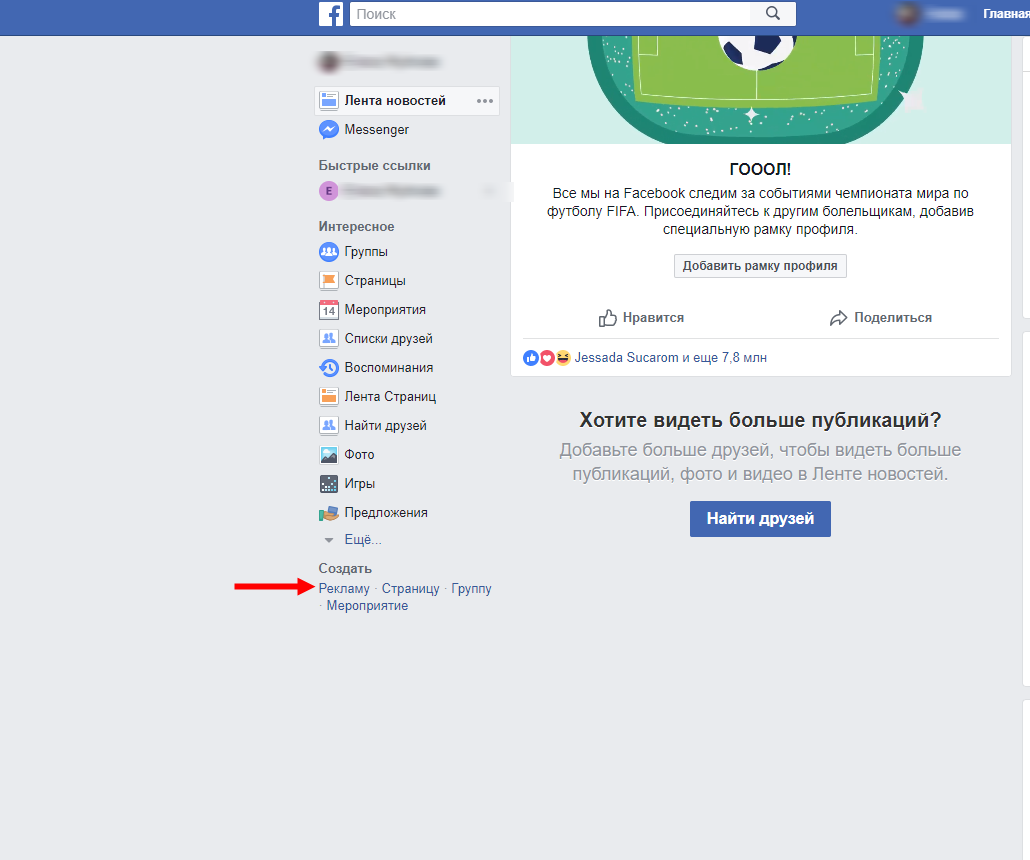The height and width of the screenshot is (860, 1030).
Task: Click the Нравится thumbs-up icon
Action: tap(608, 318)
